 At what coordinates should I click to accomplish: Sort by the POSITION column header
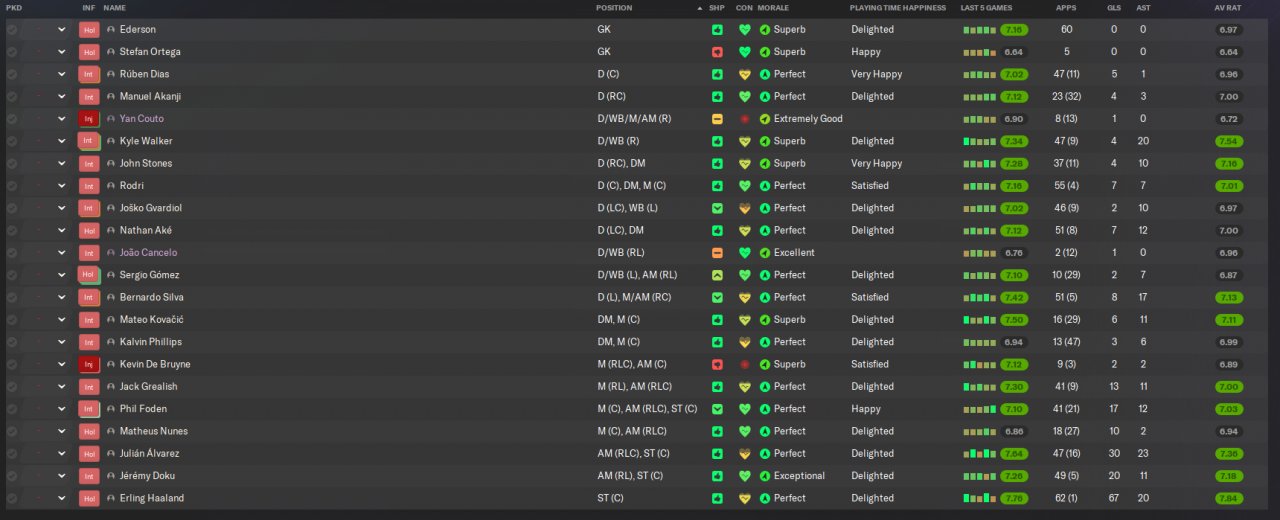point(614,8)
